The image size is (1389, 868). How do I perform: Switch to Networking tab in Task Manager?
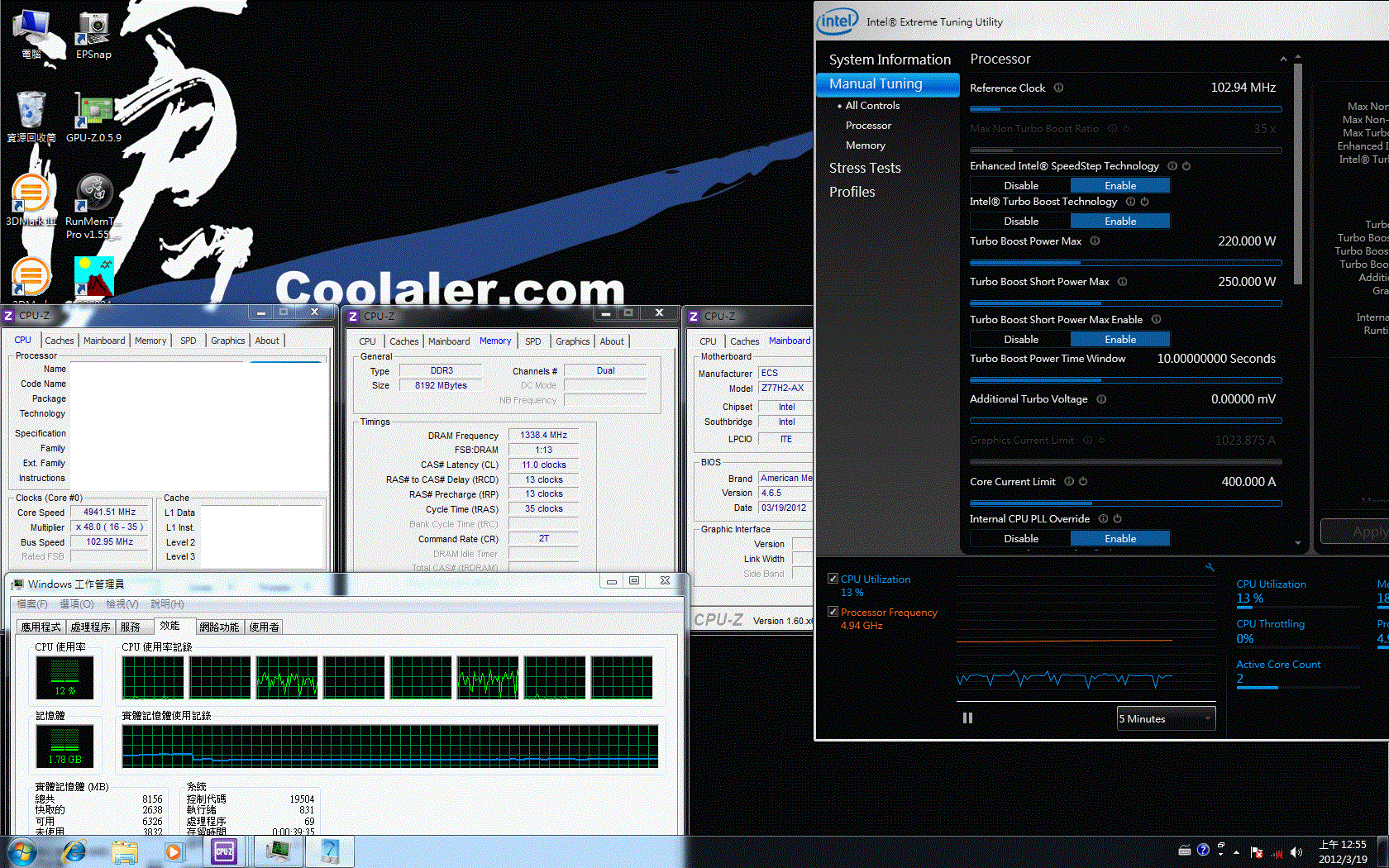pos(219,627)
